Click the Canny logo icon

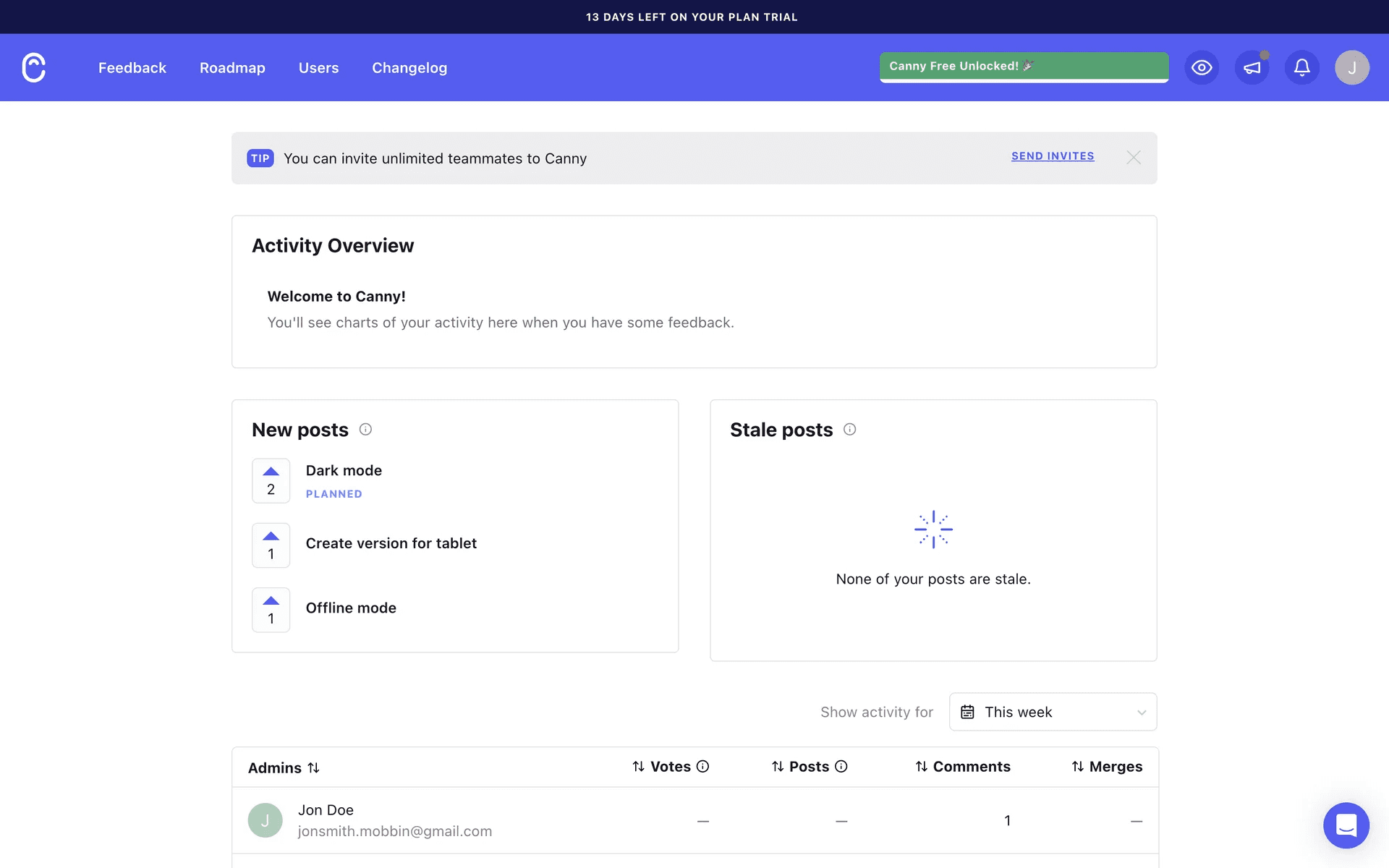pyautogui.click(x=34, y=67)
